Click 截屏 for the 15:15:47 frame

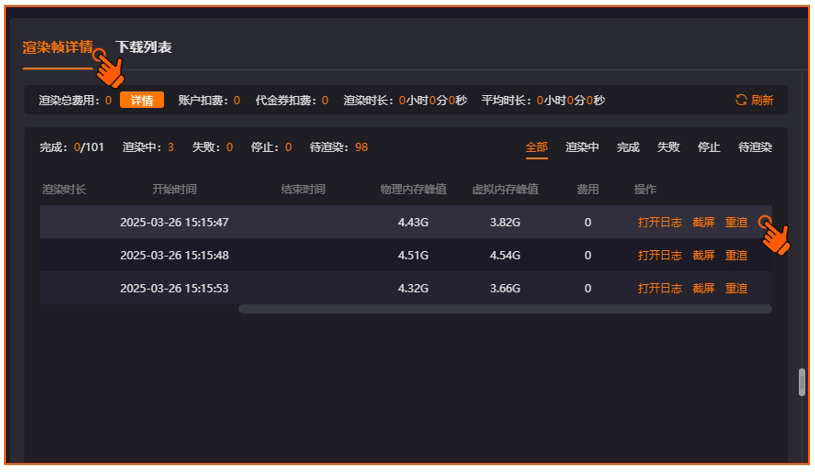point(704,222)
